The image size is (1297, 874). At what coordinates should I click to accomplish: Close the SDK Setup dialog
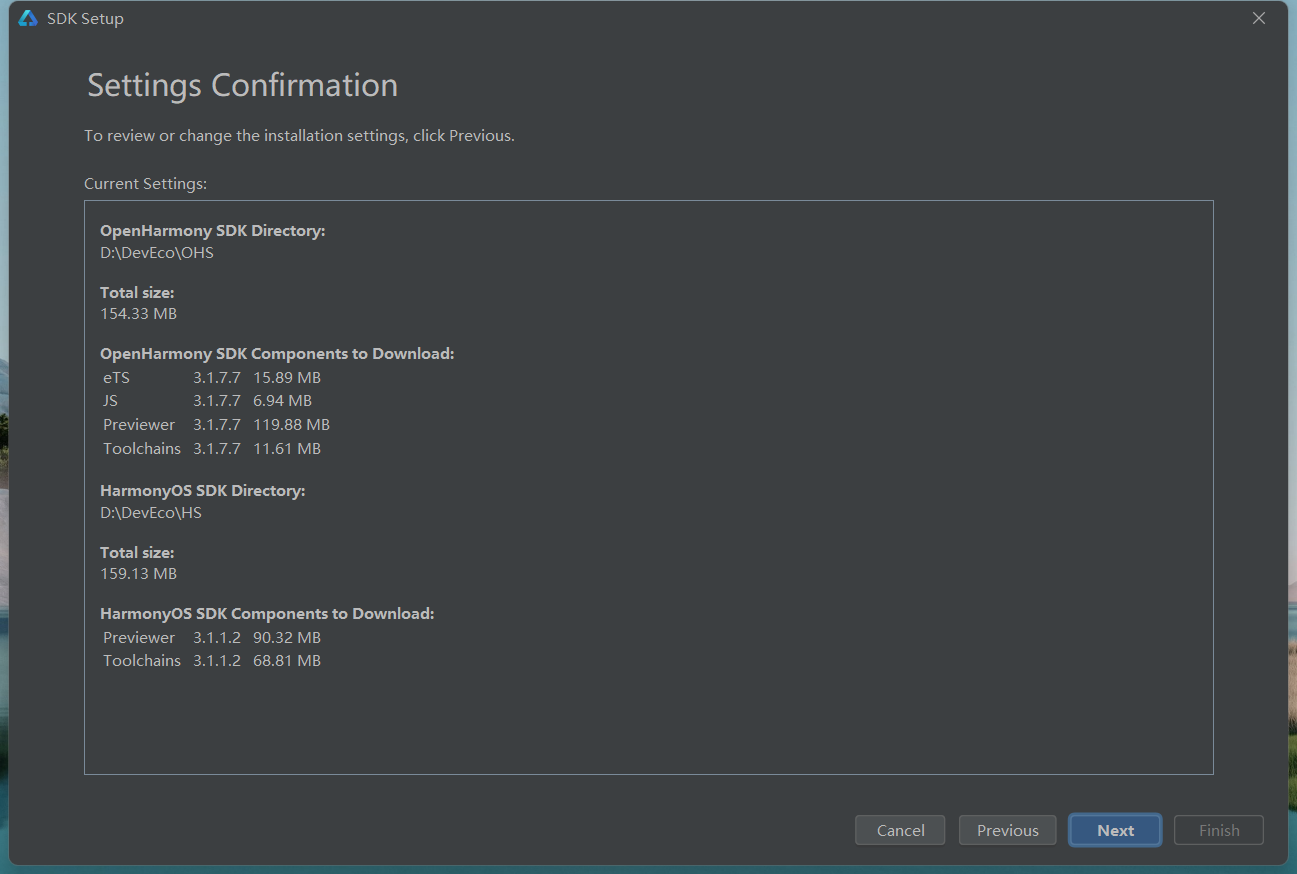[1259, 18]
